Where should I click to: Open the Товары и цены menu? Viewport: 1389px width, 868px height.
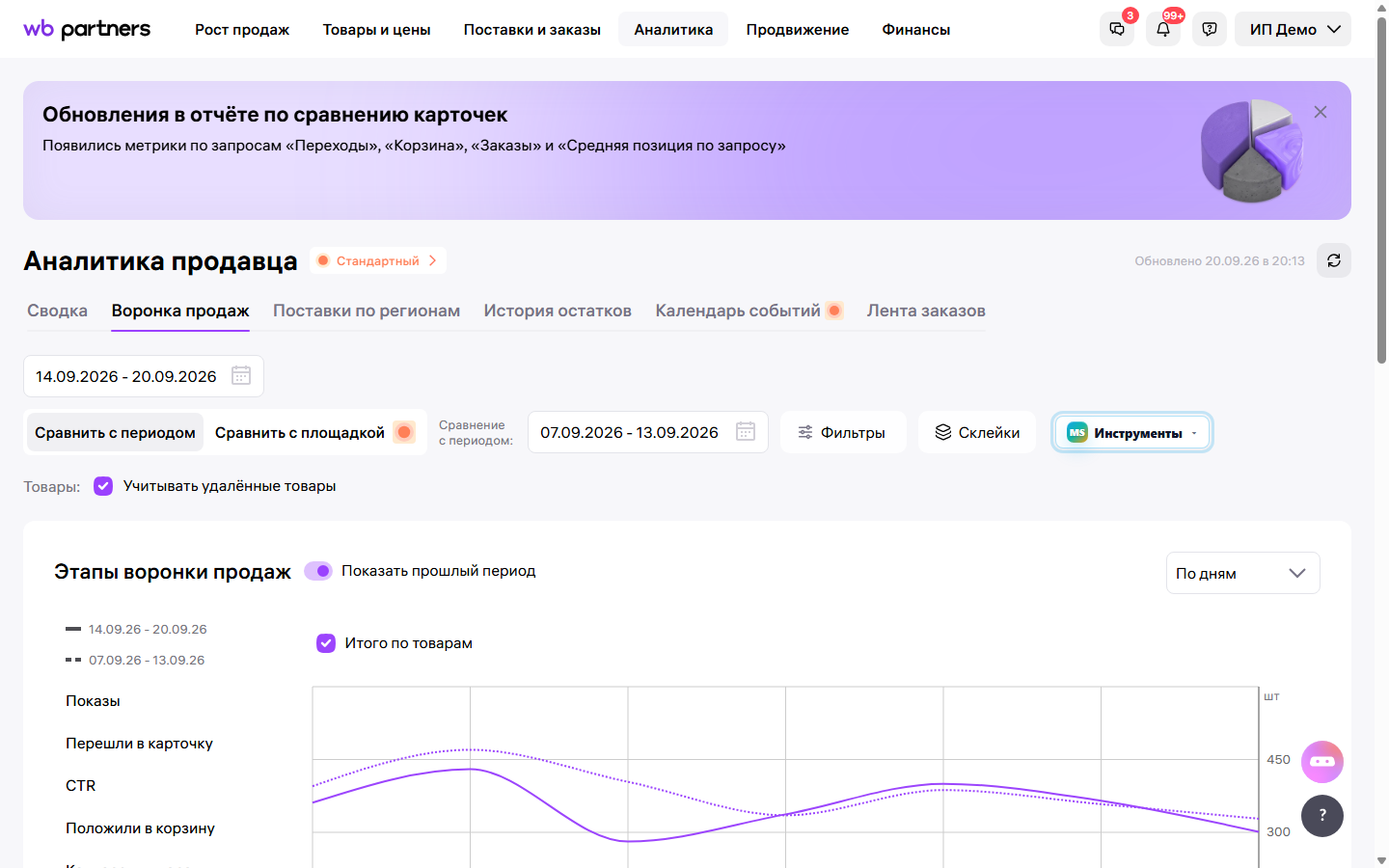376,30
